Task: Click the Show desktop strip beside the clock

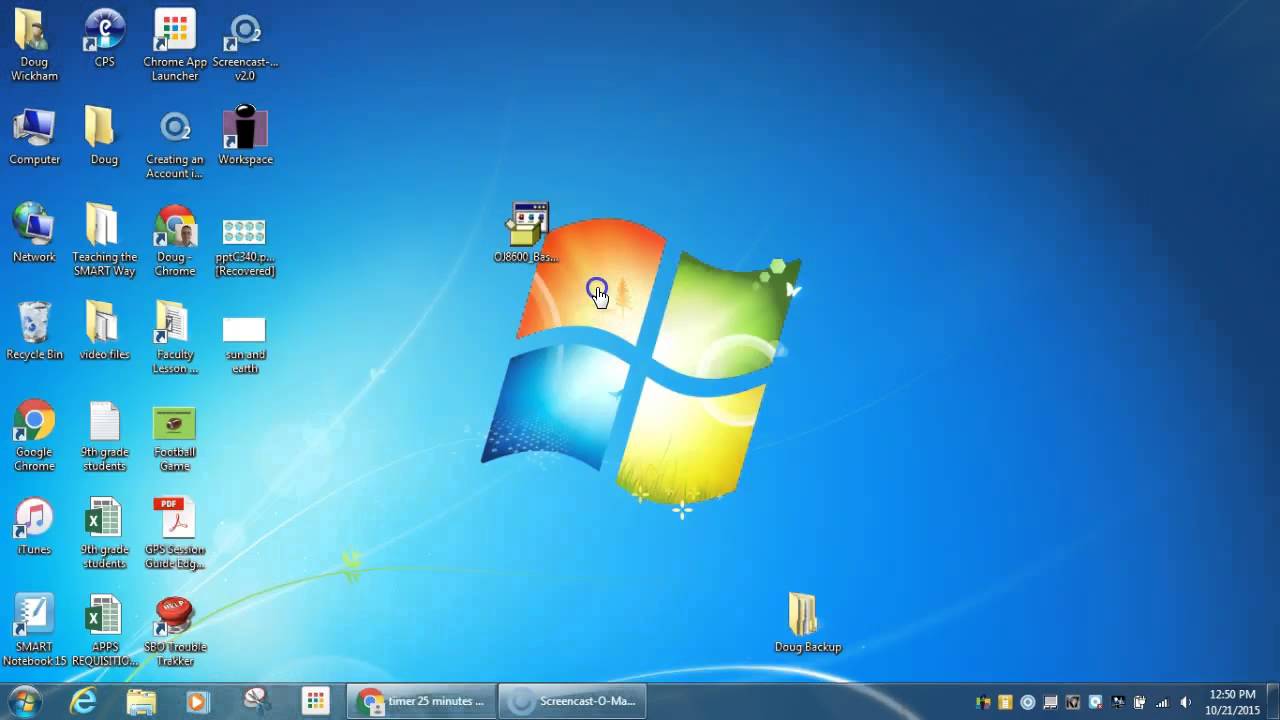Action: (1272, 702)
